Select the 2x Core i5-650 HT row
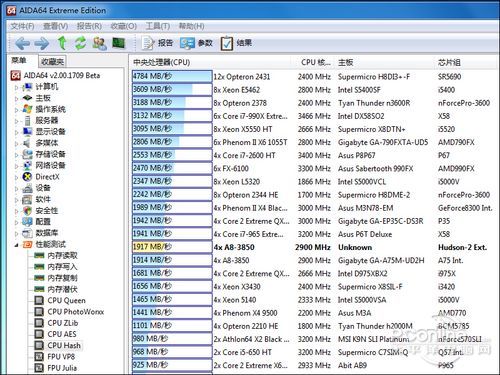This screenshot has height=375, width=500. (313, 352)
